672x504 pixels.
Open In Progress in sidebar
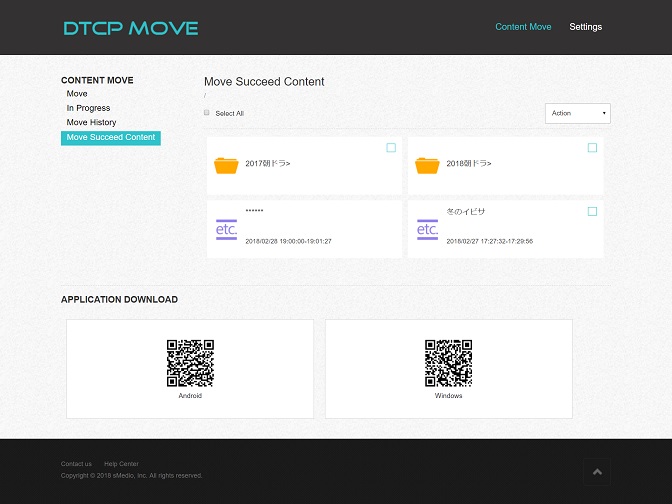(x=88, y=108)
